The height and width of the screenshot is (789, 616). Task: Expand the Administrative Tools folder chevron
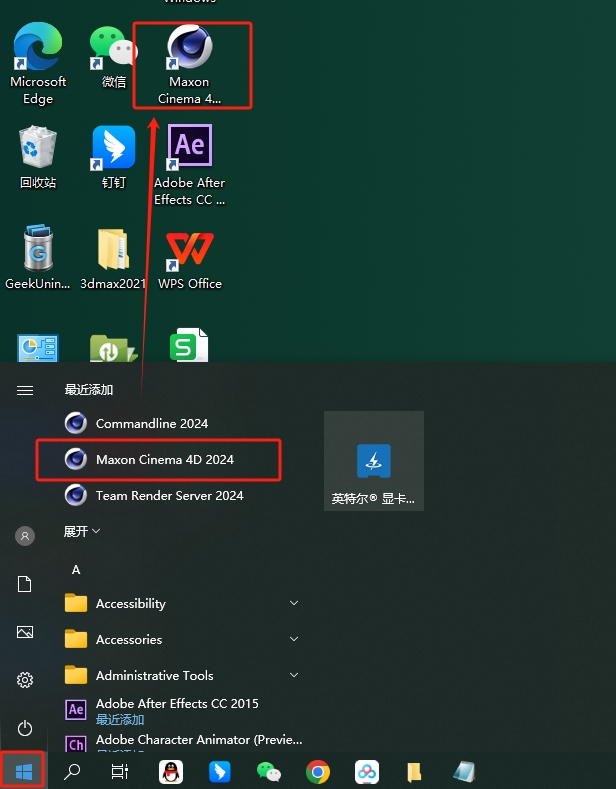pyautogui.click(x=294, y=675)
